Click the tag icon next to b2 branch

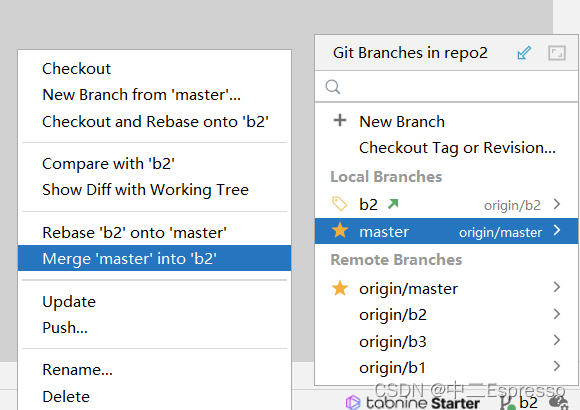click(x=340, y=204)
